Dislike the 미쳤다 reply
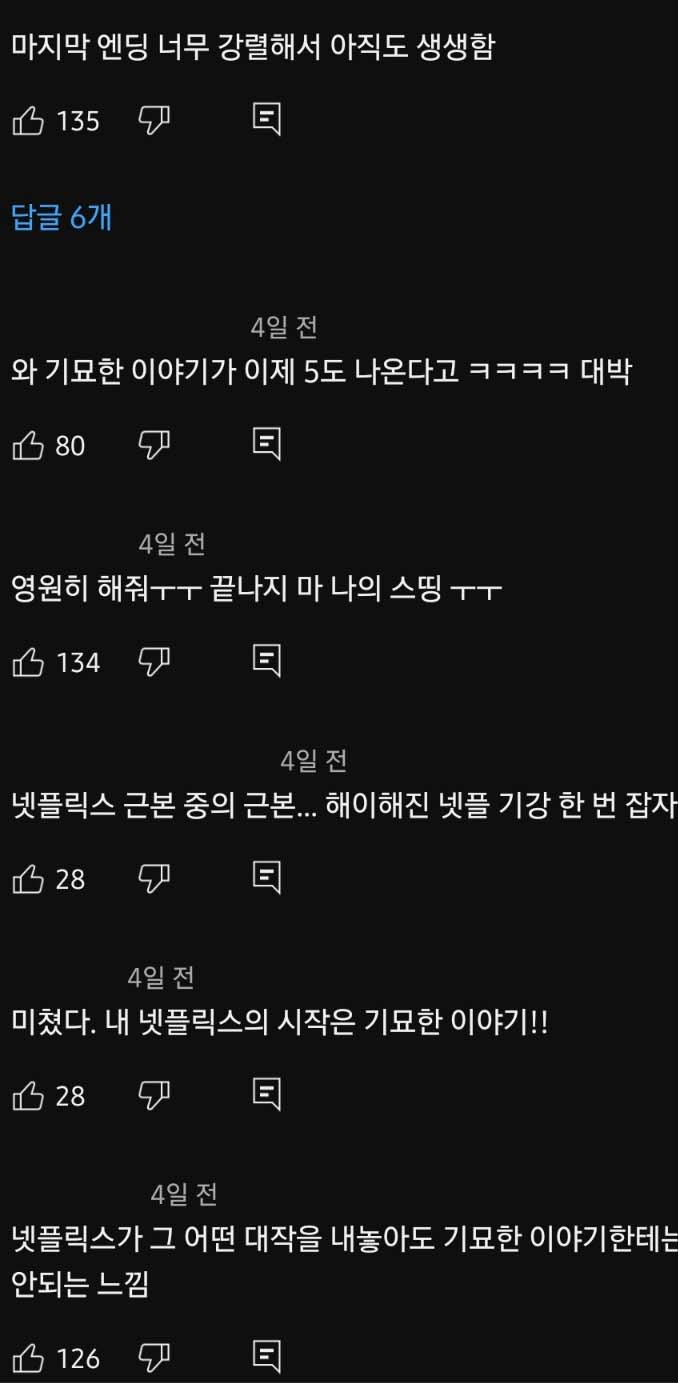The width and height of the screenshot is (678, 1383). (x=153, y=1097)
